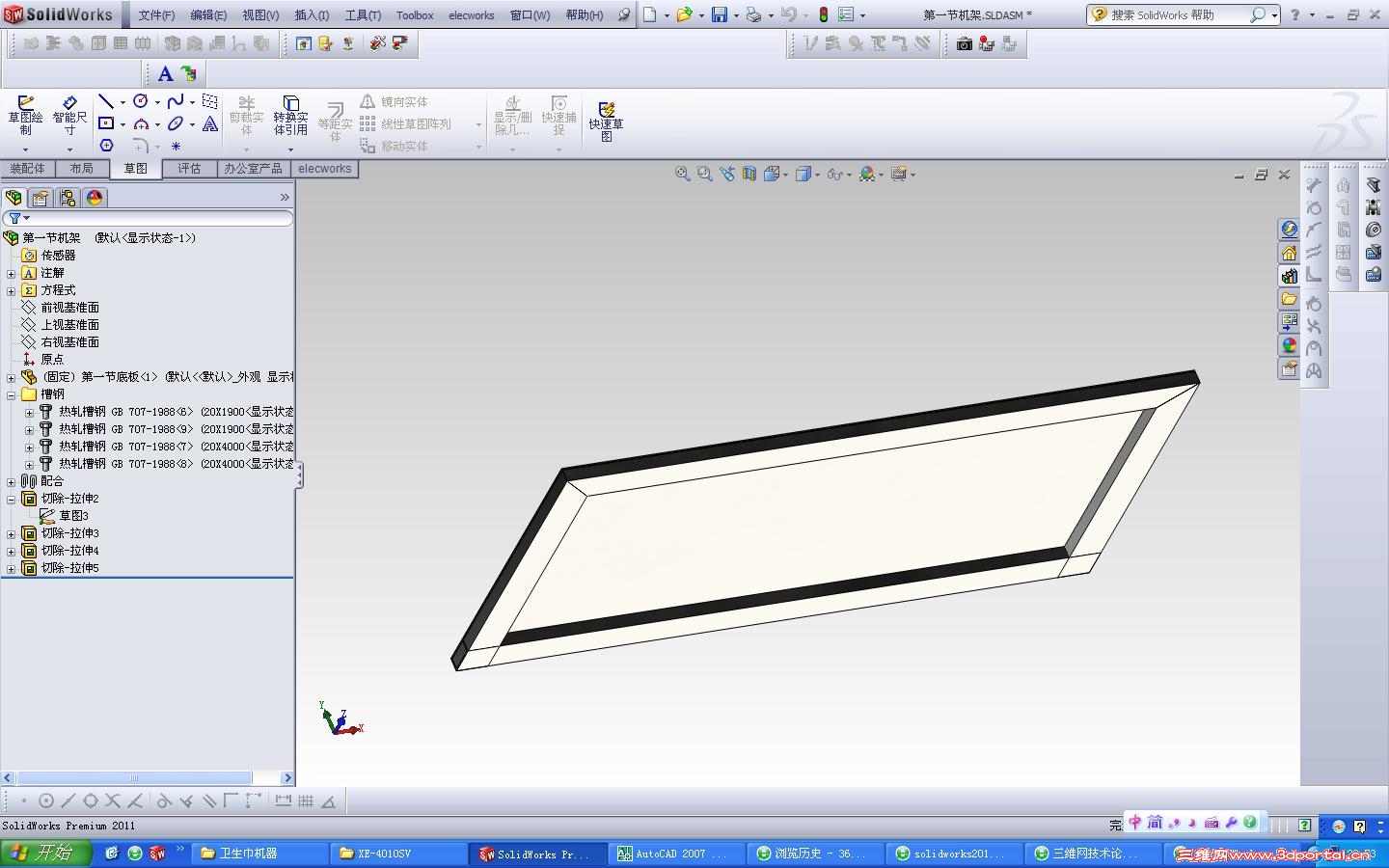
Task: Open the ConfigurationManager tab
Action: coord(68,198)
